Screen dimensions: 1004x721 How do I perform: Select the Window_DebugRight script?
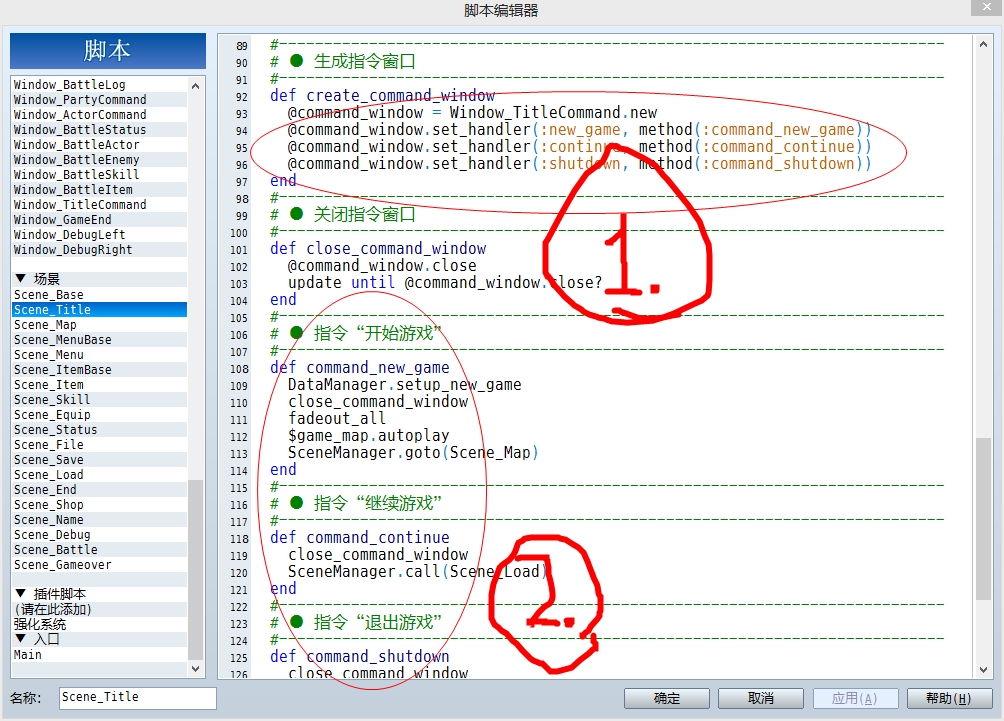pos(100,250)
